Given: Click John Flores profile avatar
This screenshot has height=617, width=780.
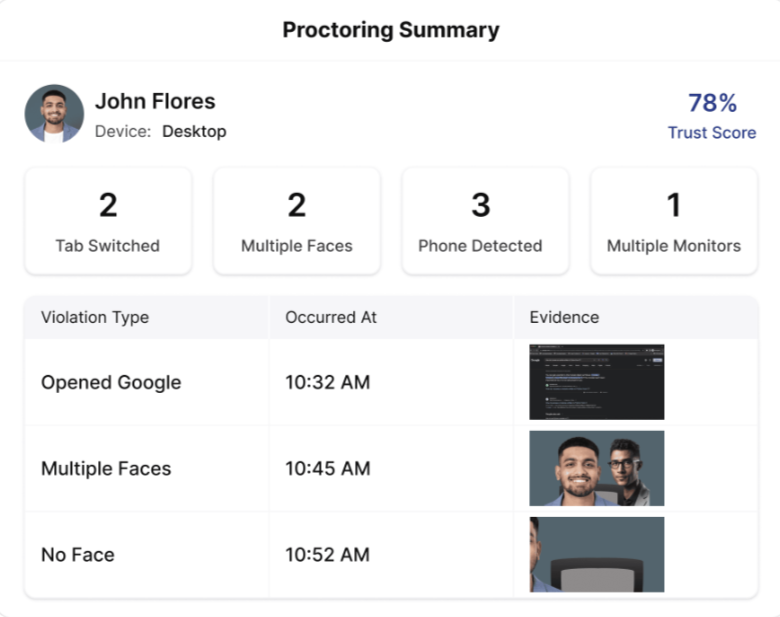Looking at the screenshot, I should pos(54,114).
